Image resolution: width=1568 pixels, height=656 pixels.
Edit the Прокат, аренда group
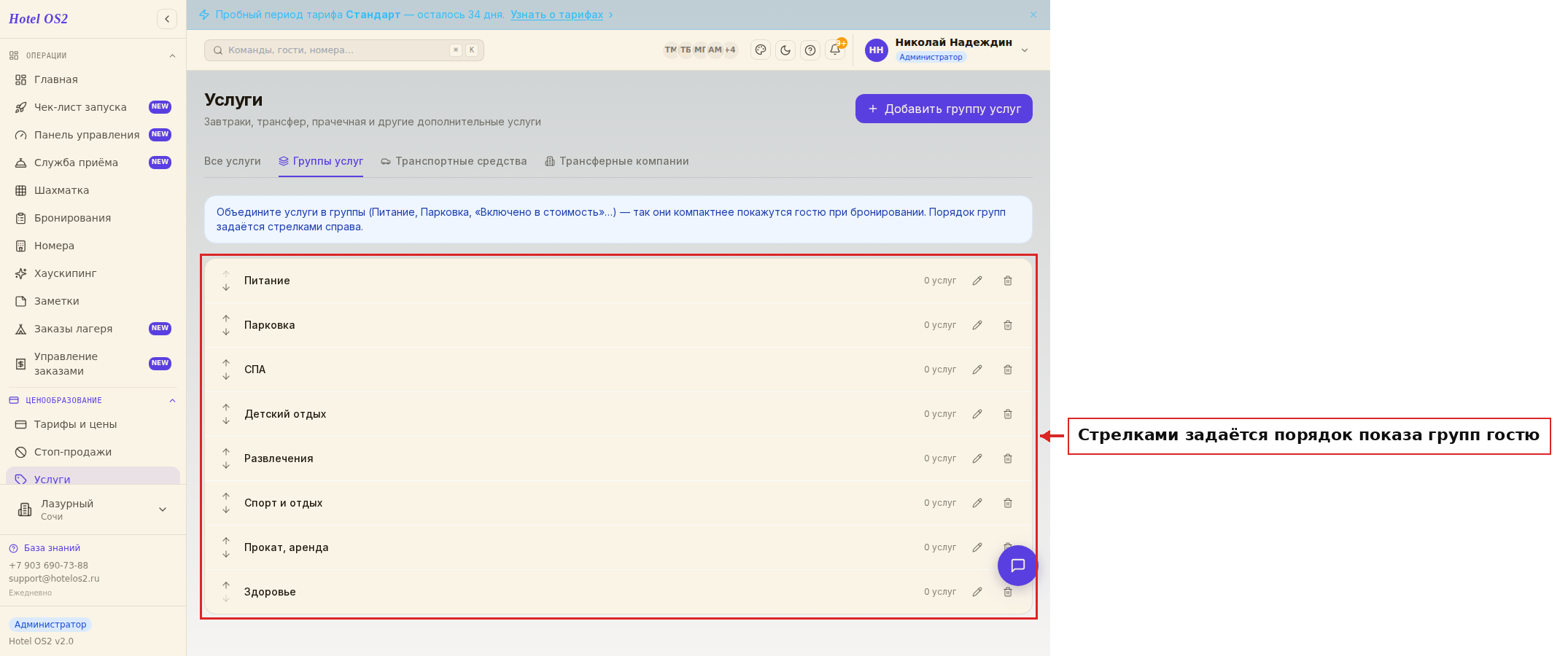coord(977,547)
